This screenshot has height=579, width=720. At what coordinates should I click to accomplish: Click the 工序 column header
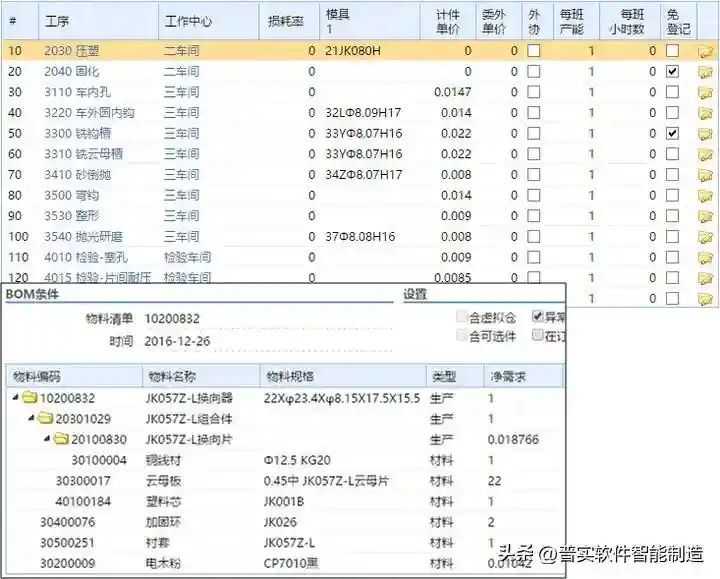pos(57,19)
